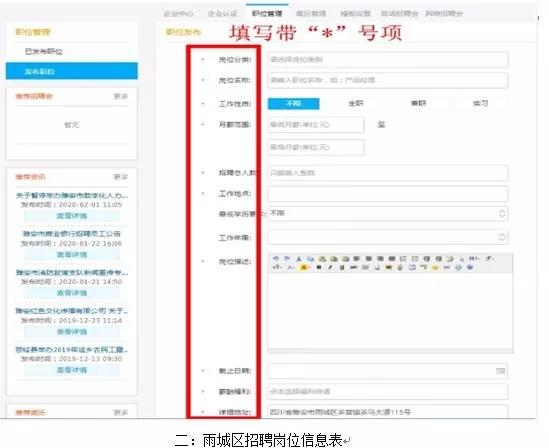Select 实习 as the job type
The width and height of the screenshot is (549, 448).
(x=480, y=103)
